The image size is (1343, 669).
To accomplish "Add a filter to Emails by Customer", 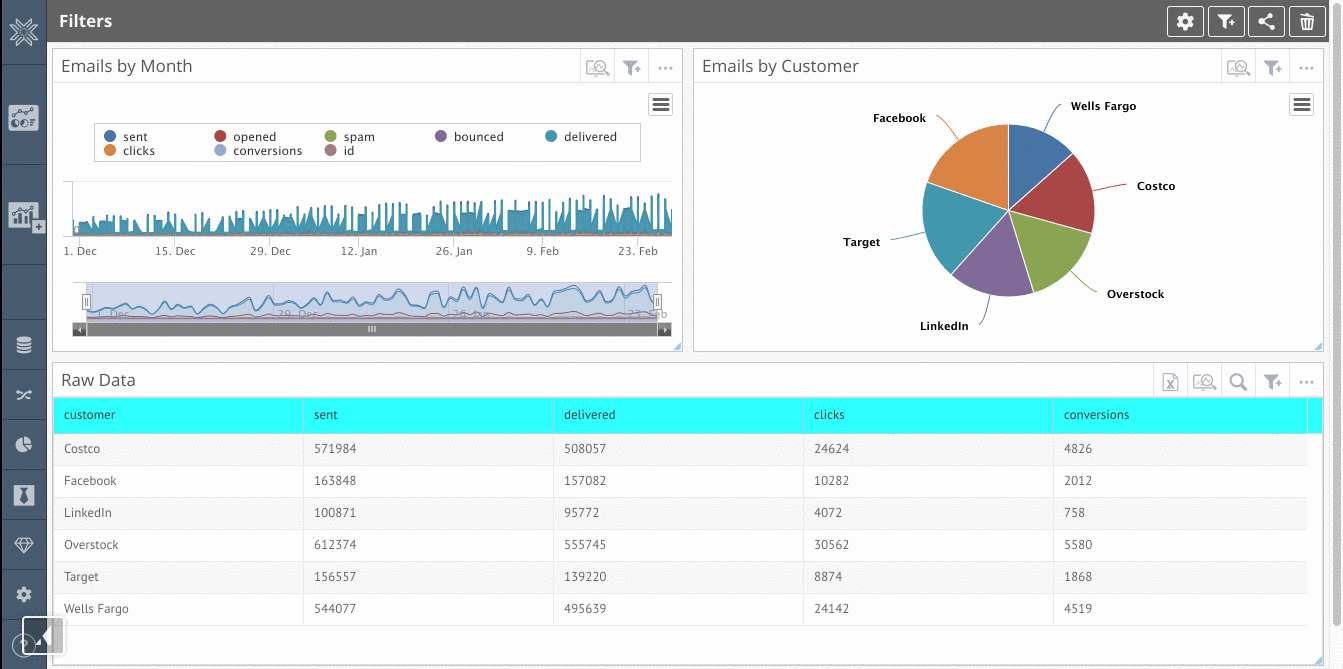I will coord(1272,67).
